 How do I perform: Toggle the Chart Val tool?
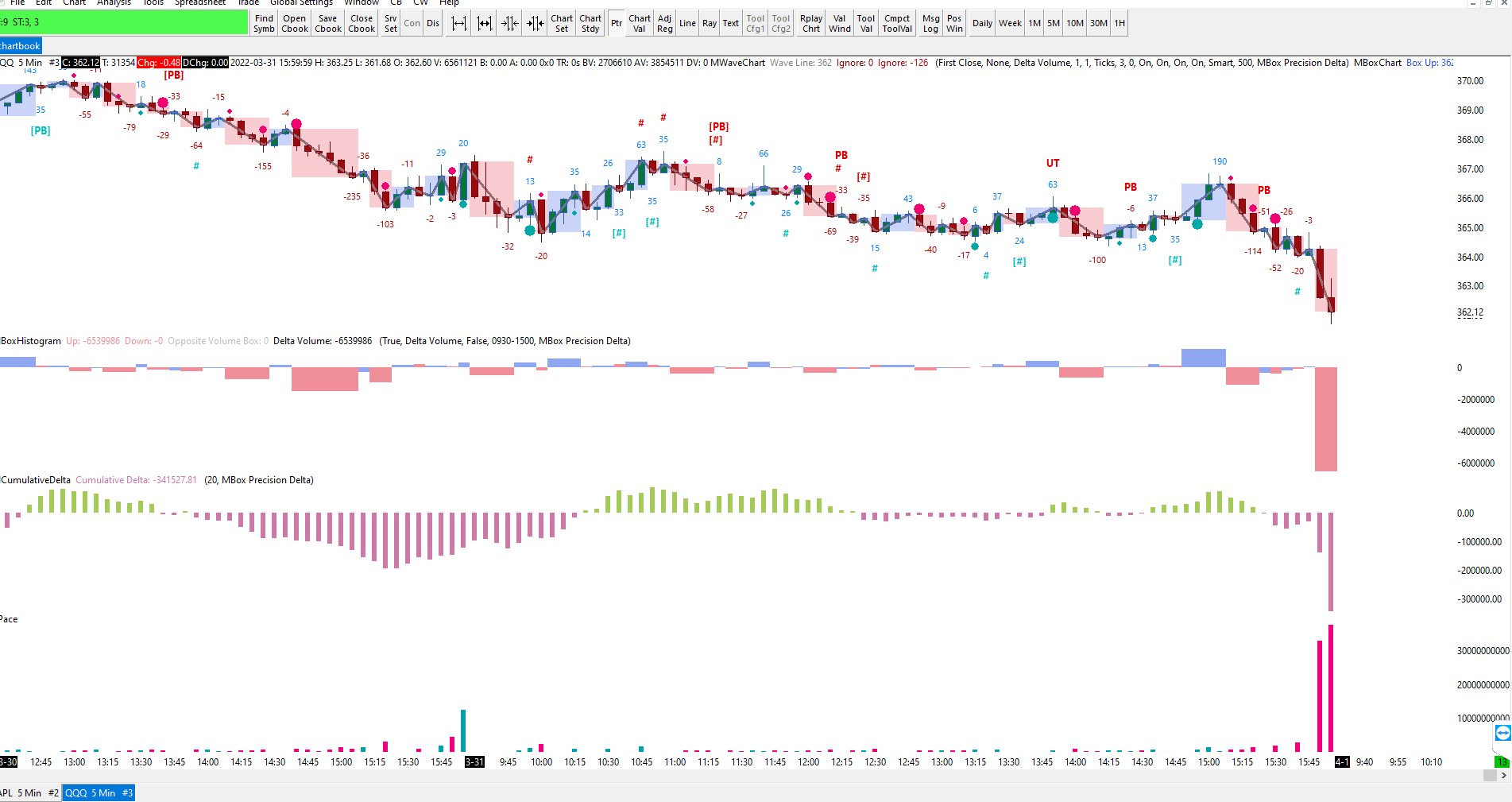coord(640,23)
